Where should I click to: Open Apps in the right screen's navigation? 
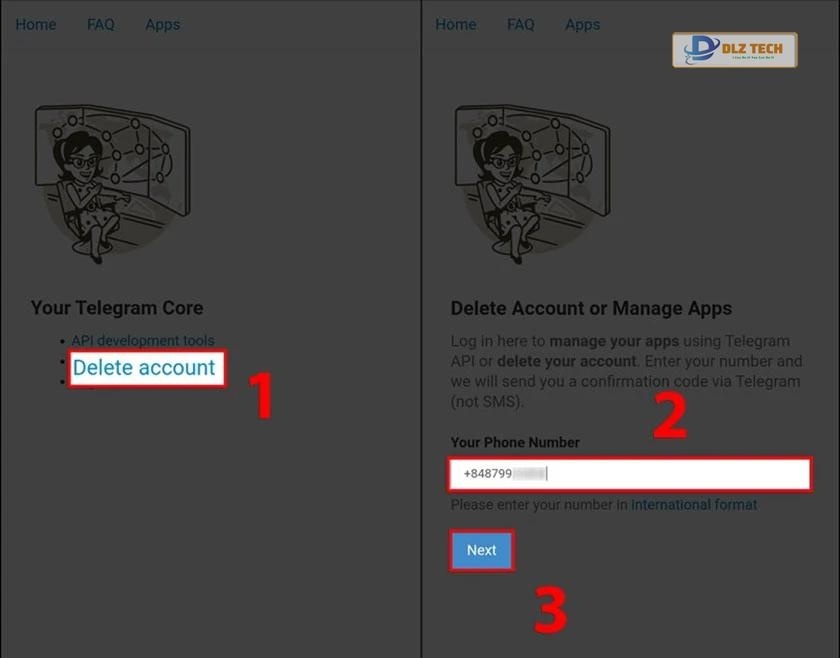[582, 25]
